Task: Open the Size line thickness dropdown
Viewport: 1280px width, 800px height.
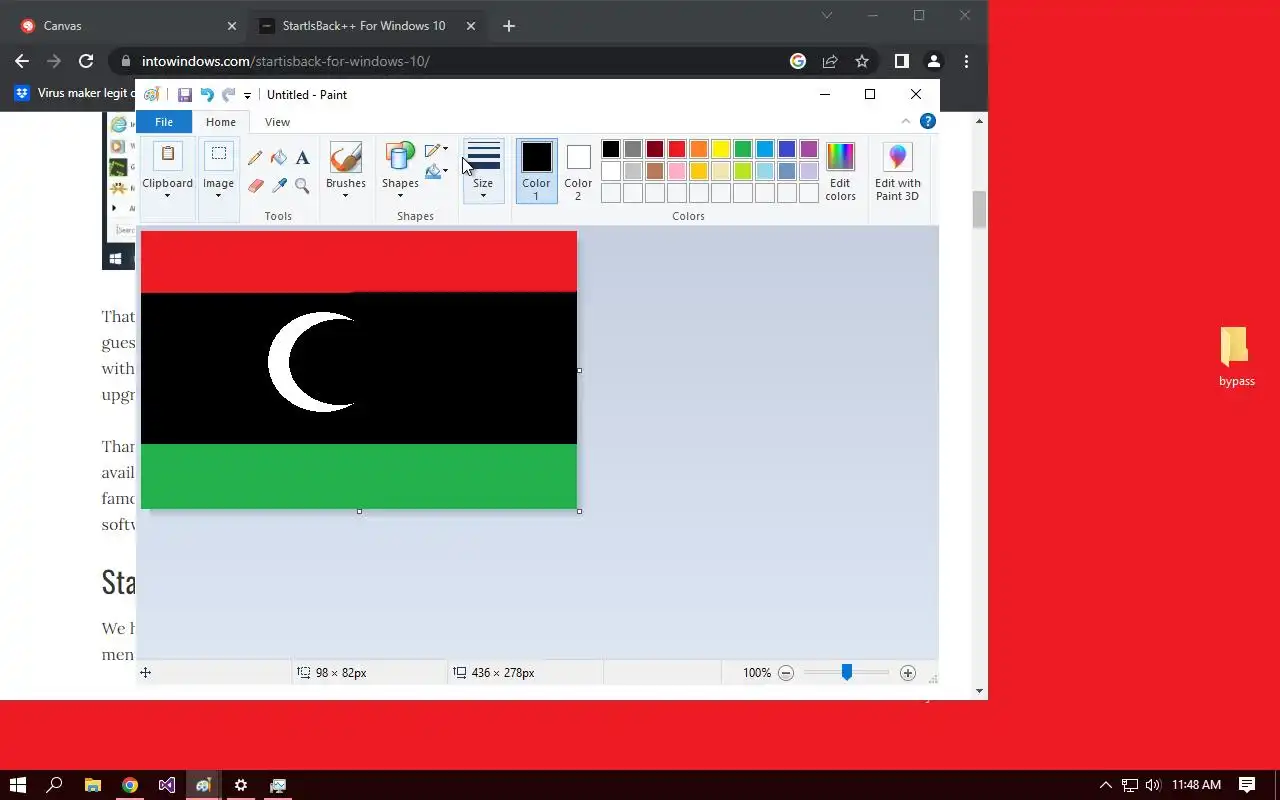Action: pyautogui.click(x=483, y=171)
